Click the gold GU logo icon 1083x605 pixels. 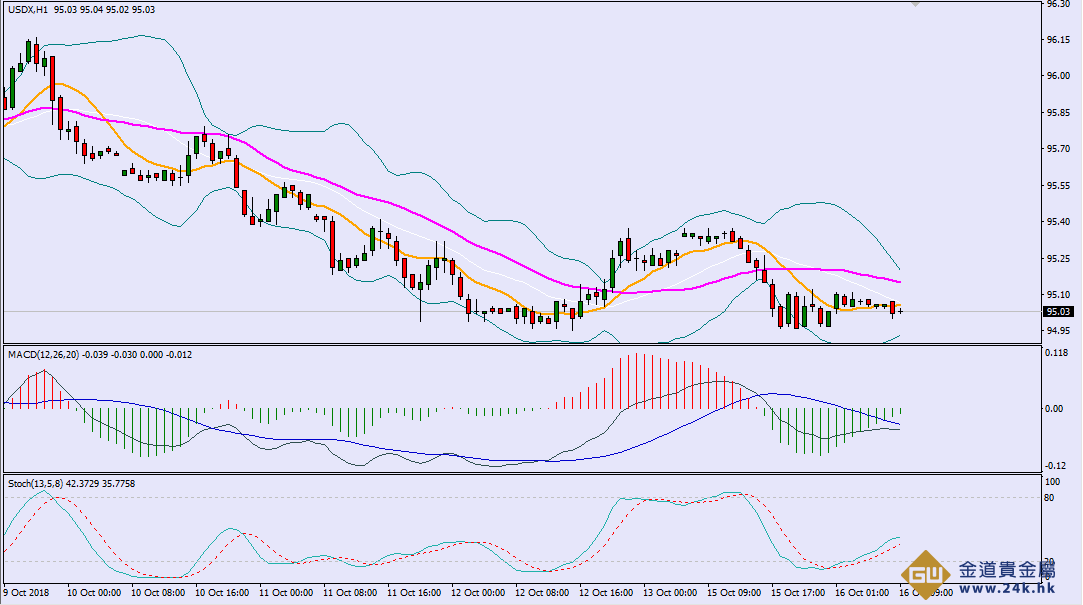(926, 577)
